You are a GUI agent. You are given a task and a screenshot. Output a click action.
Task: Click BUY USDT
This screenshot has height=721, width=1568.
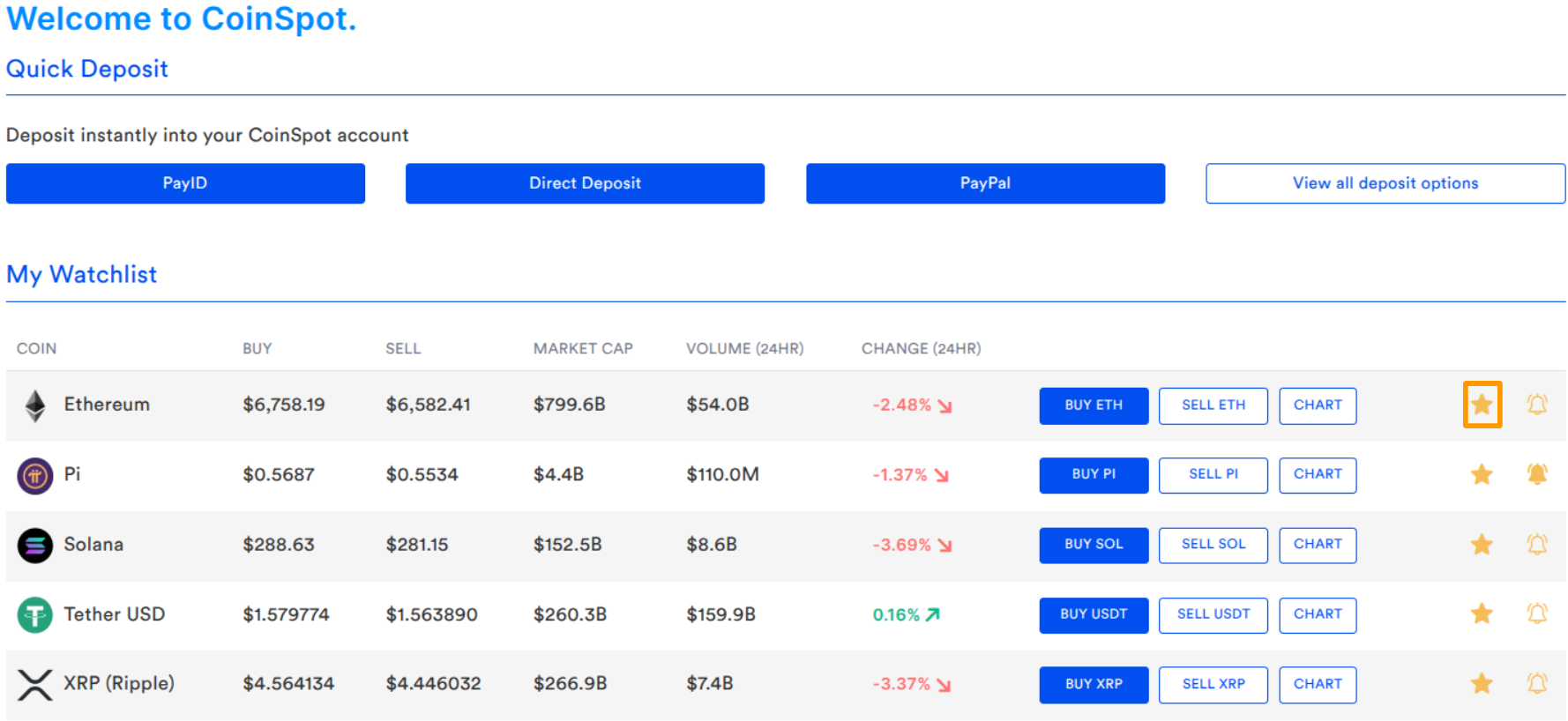tap(1094, 614)
